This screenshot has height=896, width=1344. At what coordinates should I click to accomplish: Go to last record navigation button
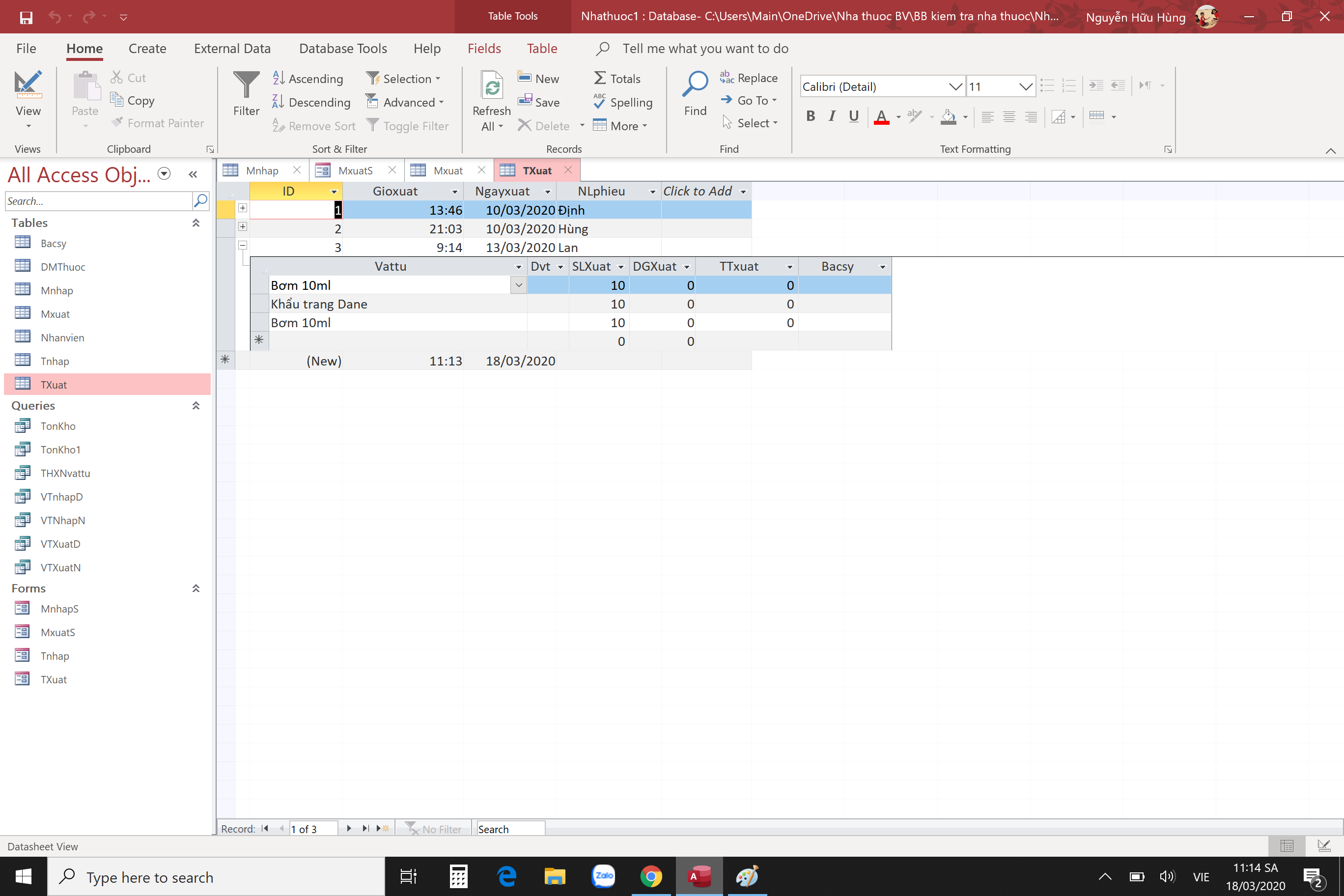tap(365, 829)
